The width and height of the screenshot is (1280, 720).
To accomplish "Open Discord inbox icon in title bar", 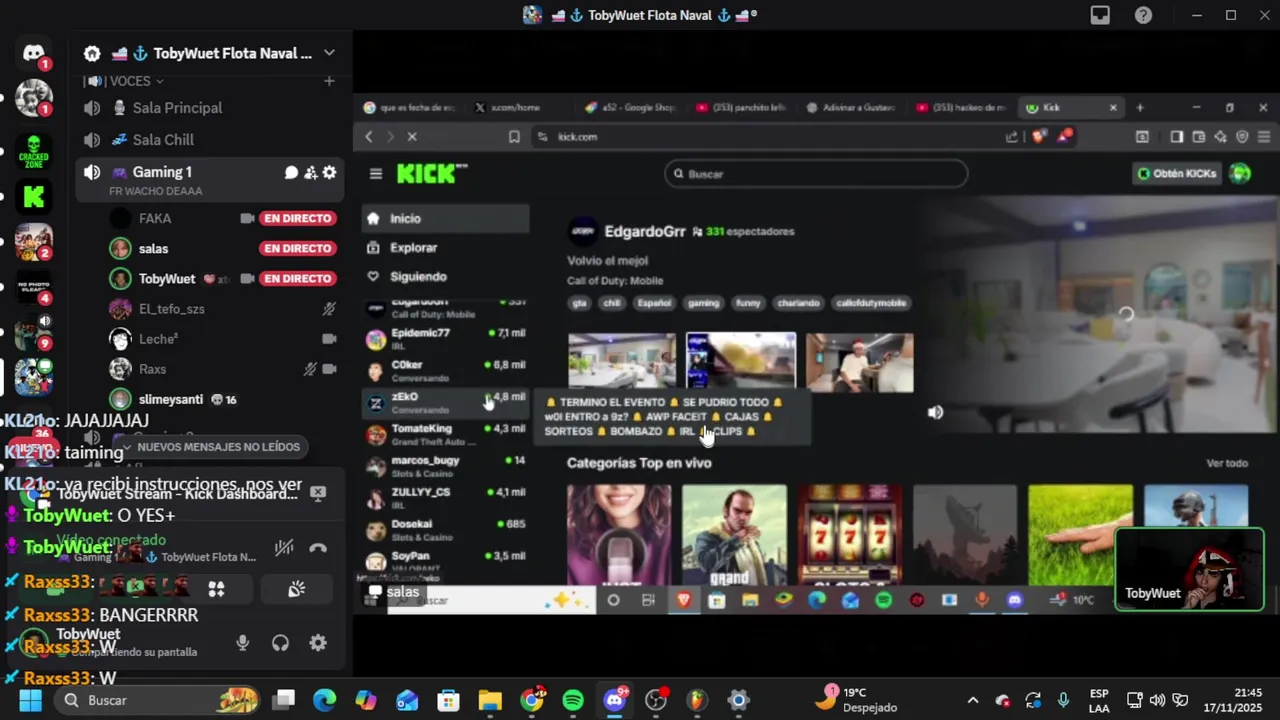I will [x=1100, y=15].
